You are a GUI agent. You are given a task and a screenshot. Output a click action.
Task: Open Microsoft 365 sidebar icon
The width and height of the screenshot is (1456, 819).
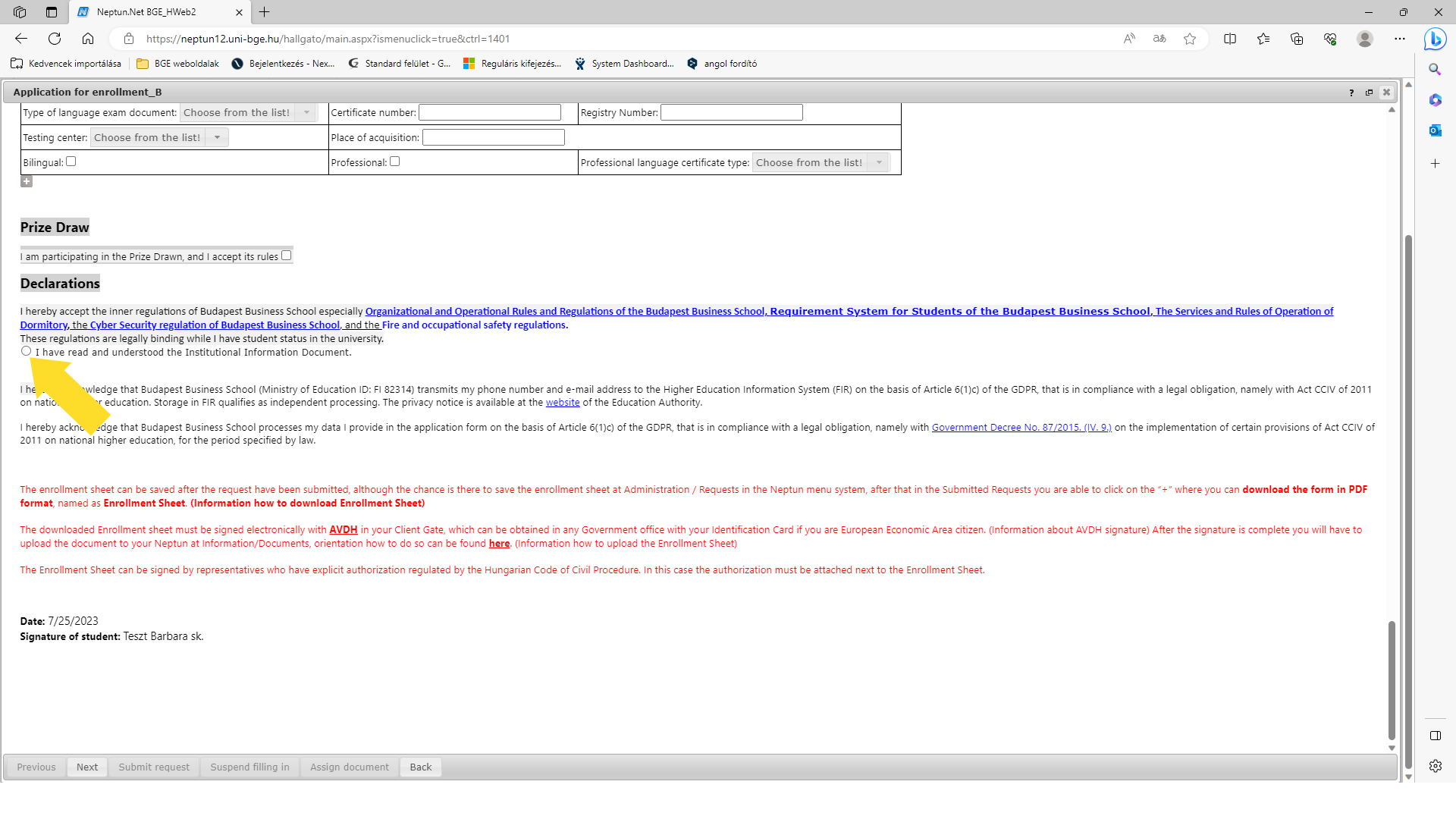pos(1435,99)
